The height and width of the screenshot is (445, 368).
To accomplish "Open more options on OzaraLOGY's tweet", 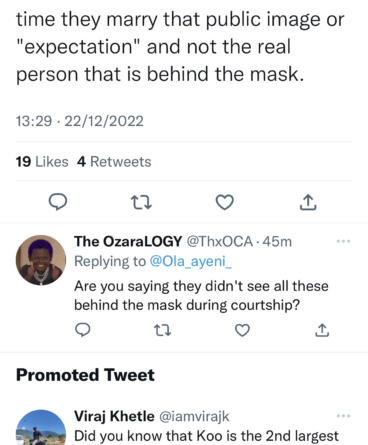I will pyautogui.click(x=343, y=241).
